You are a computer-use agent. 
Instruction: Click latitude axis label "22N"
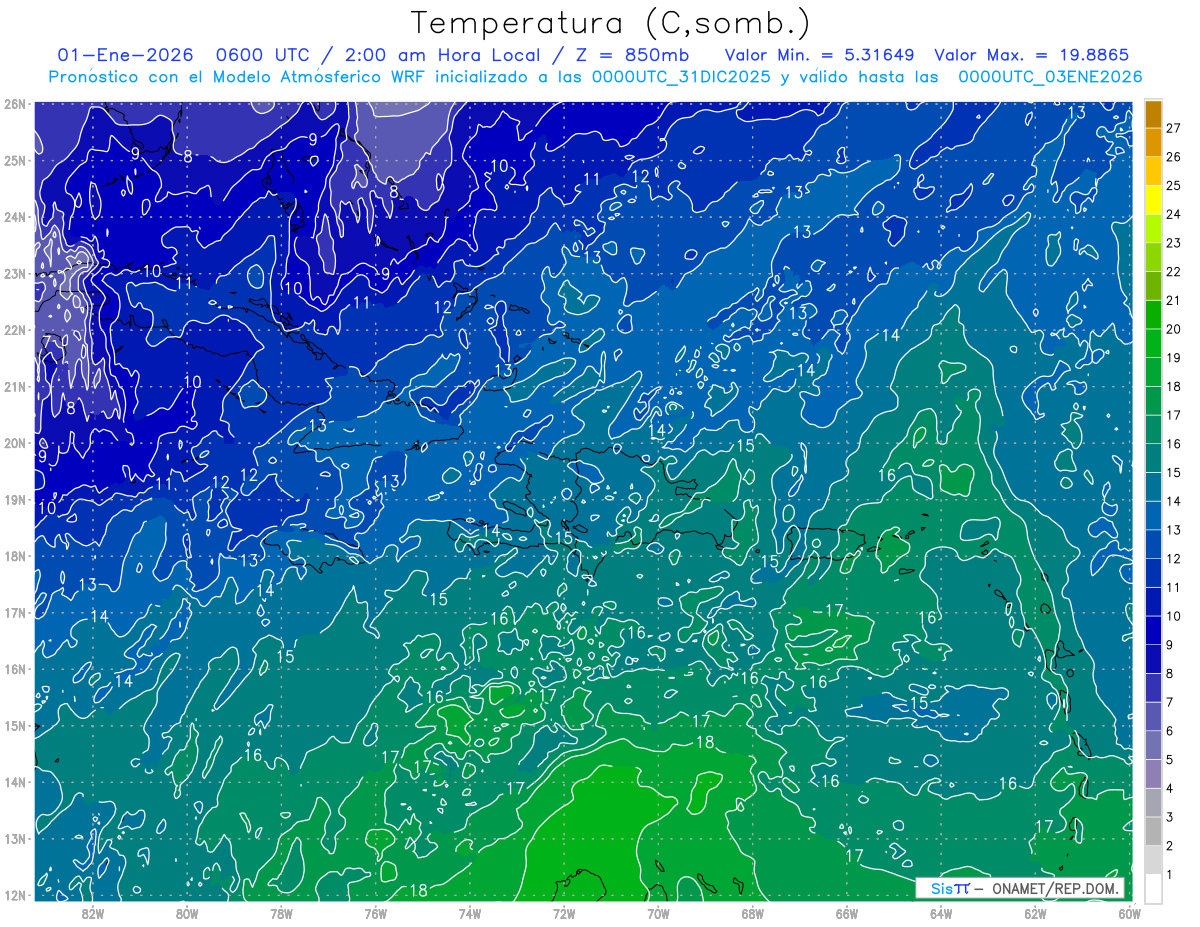tap(14, 330)
